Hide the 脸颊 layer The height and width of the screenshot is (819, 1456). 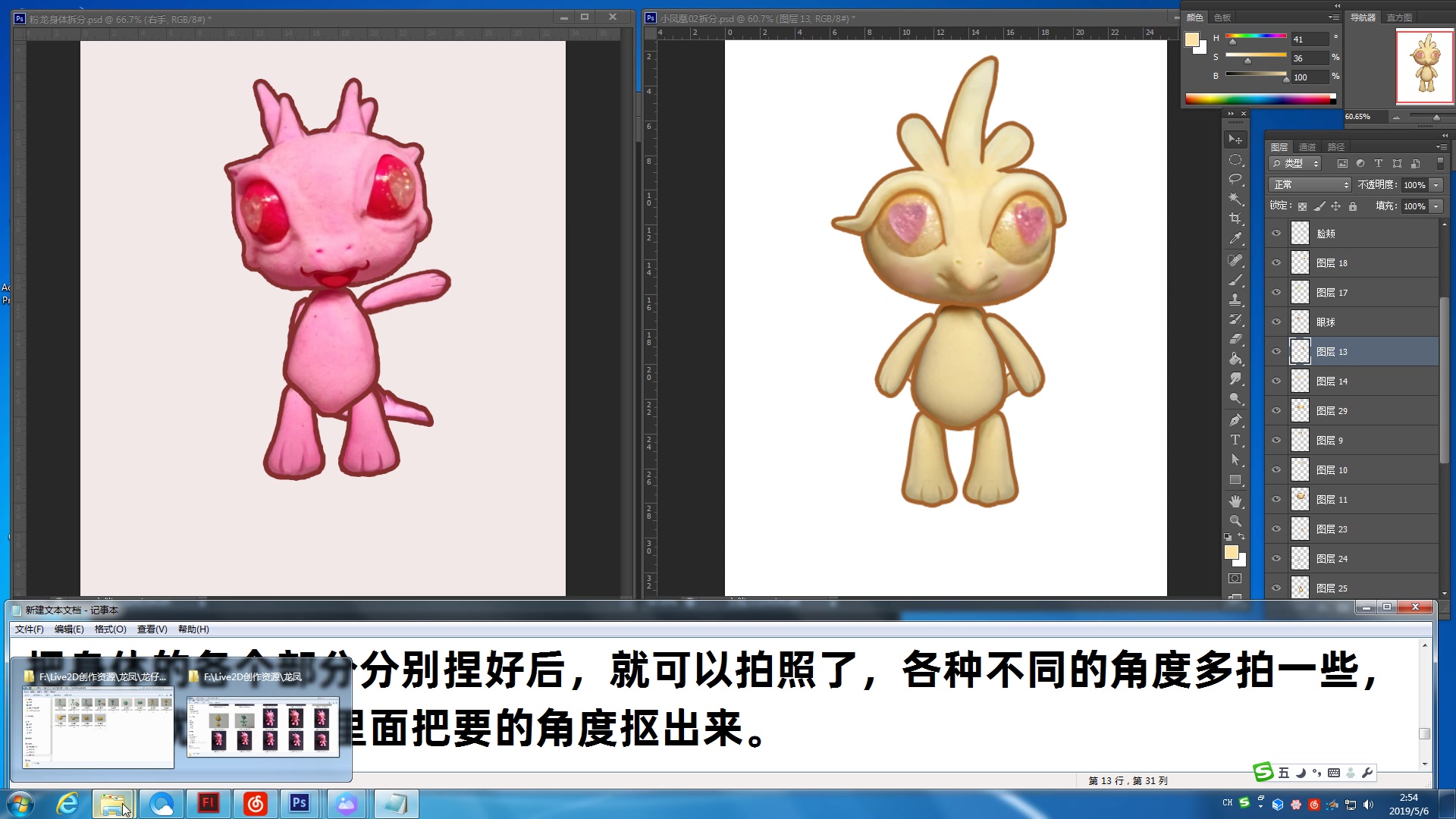click(x=1276, y=234)
